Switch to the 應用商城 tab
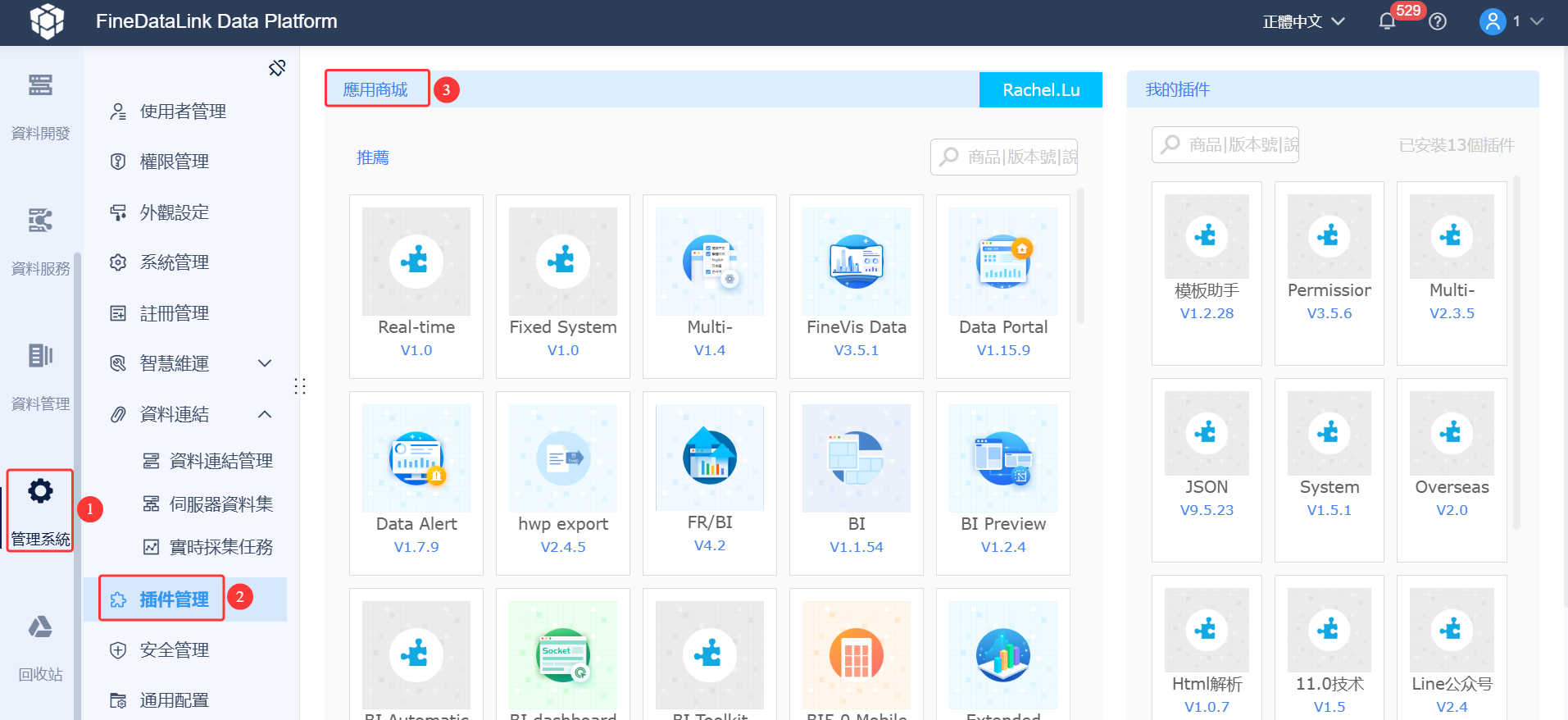Viewport: 1568px width, 720px height. (375, 89)
